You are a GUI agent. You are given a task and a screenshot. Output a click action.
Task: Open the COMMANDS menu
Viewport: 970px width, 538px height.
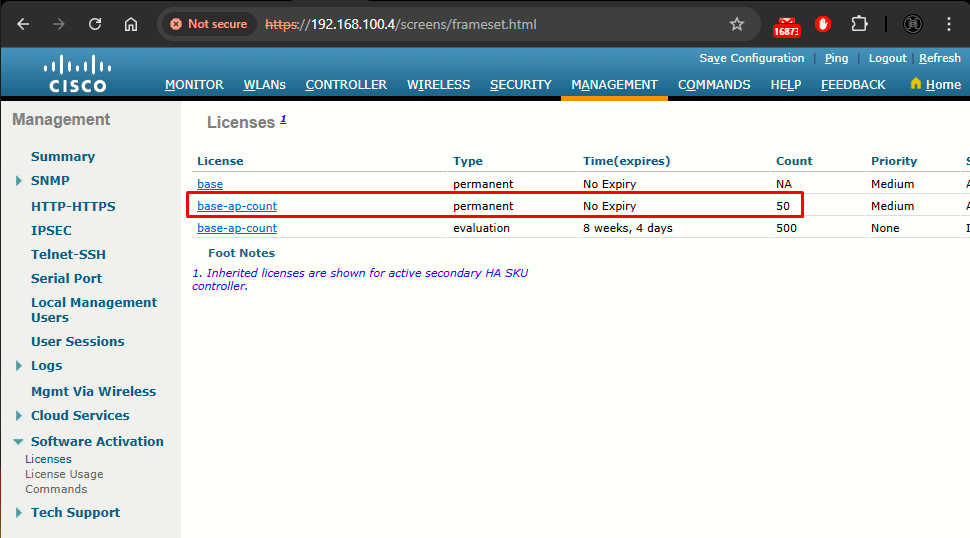coord(714,85)
